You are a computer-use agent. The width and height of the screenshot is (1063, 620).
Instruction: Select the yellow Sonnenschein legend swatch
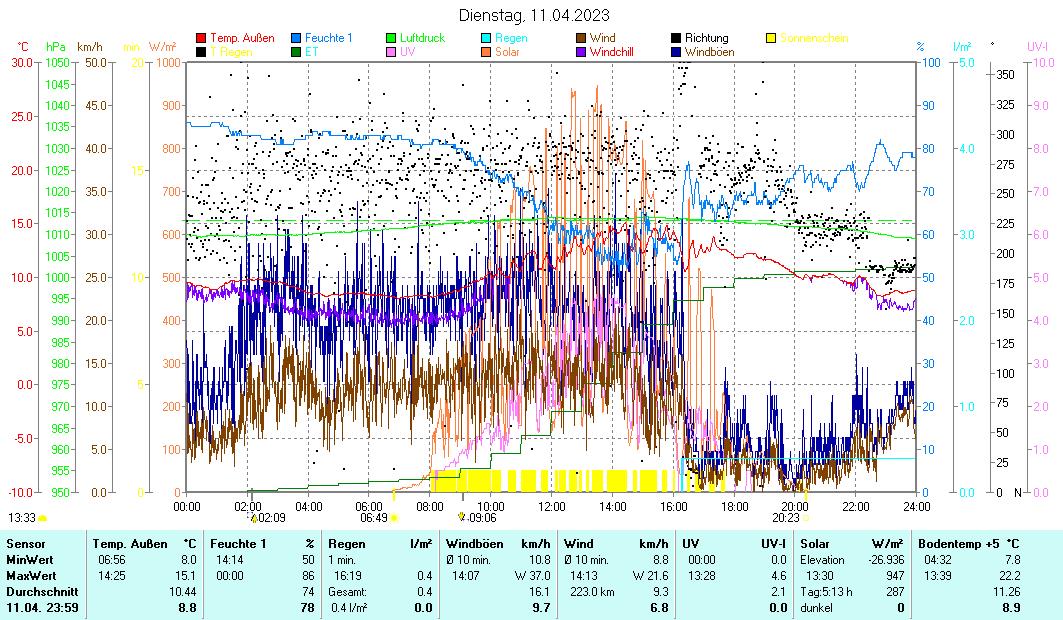click(771, 38)
